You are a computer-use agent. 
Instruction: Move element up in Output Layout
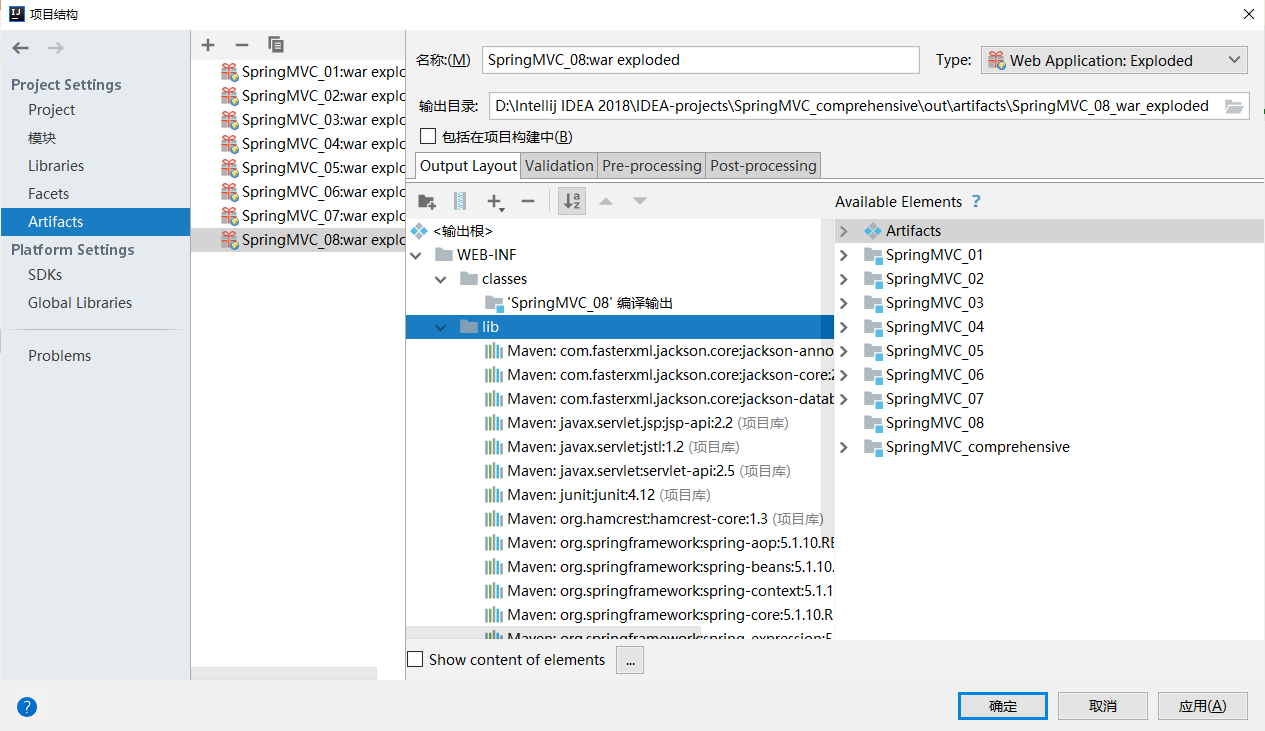point(605,201)
